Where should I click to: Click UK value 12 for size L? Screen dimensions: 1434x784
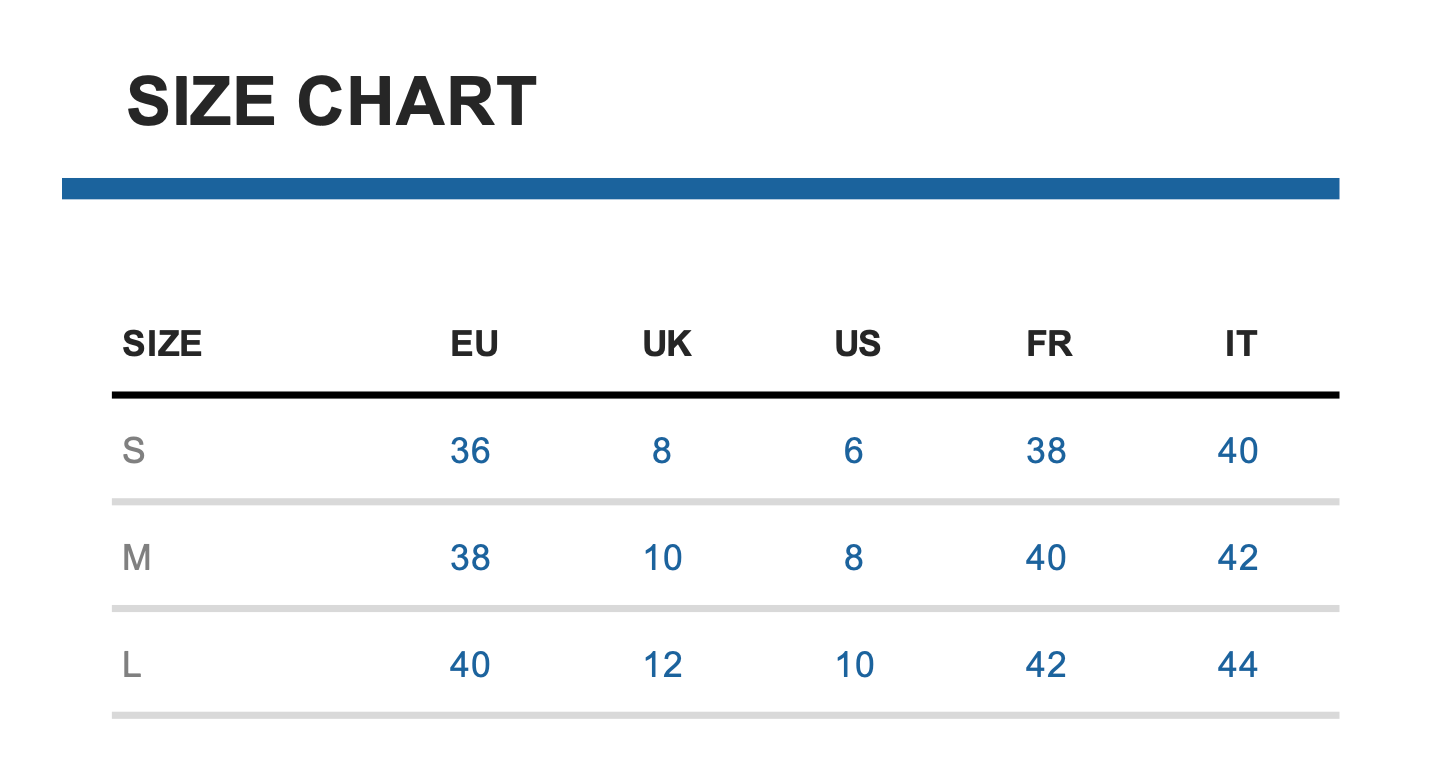(x=662, y=665)
